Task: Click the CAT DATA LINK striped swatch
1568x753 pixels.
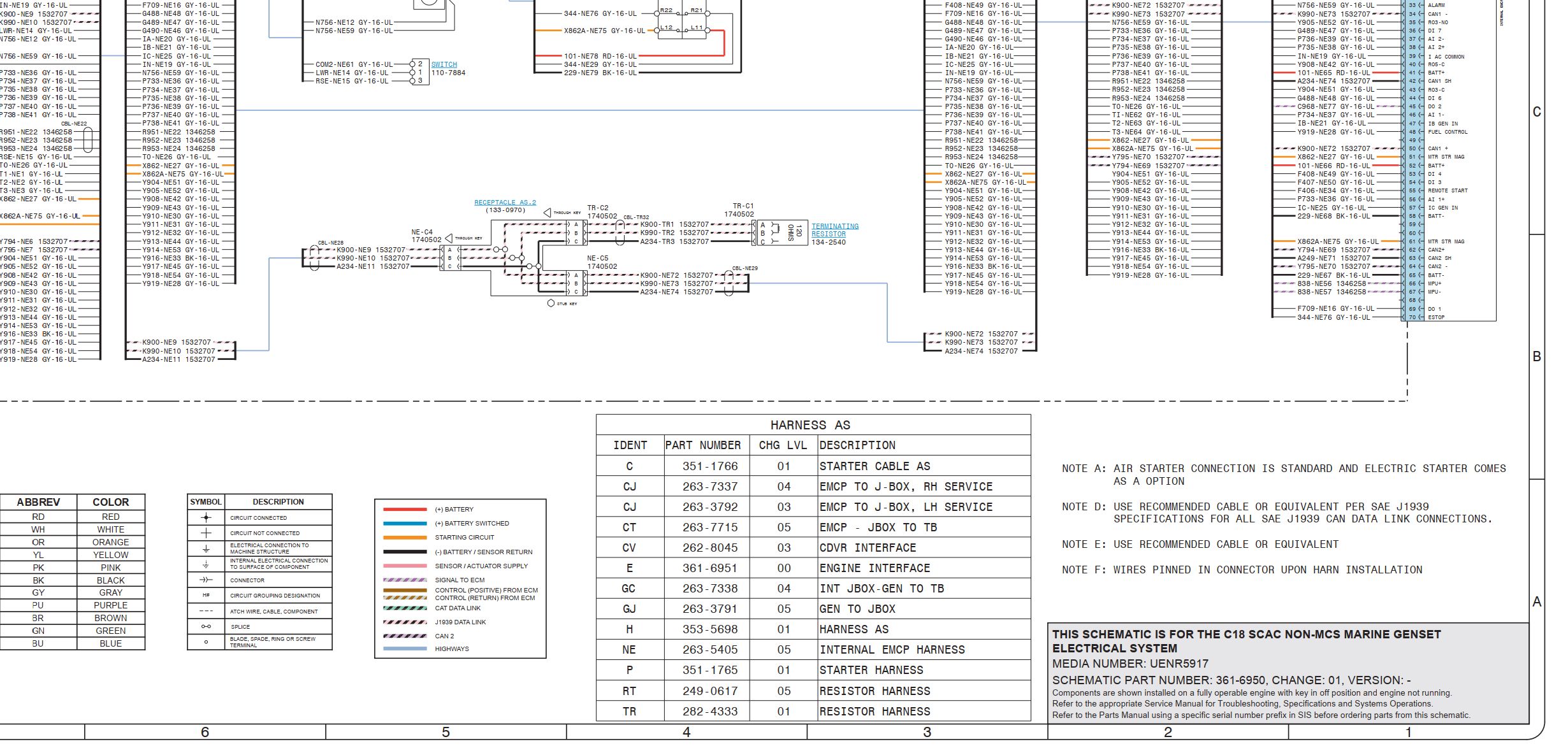Action: [405, 608]
